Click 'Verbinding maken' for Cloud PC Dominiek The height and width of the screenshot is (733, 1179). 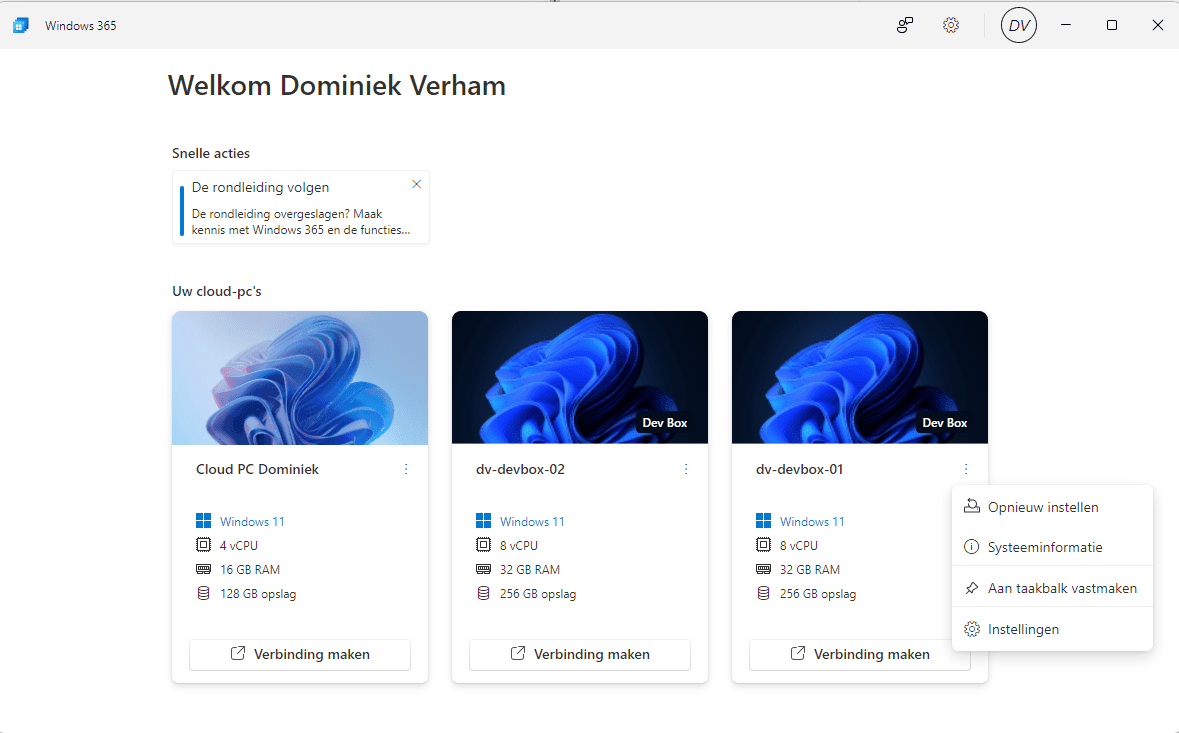click(300, 654)
